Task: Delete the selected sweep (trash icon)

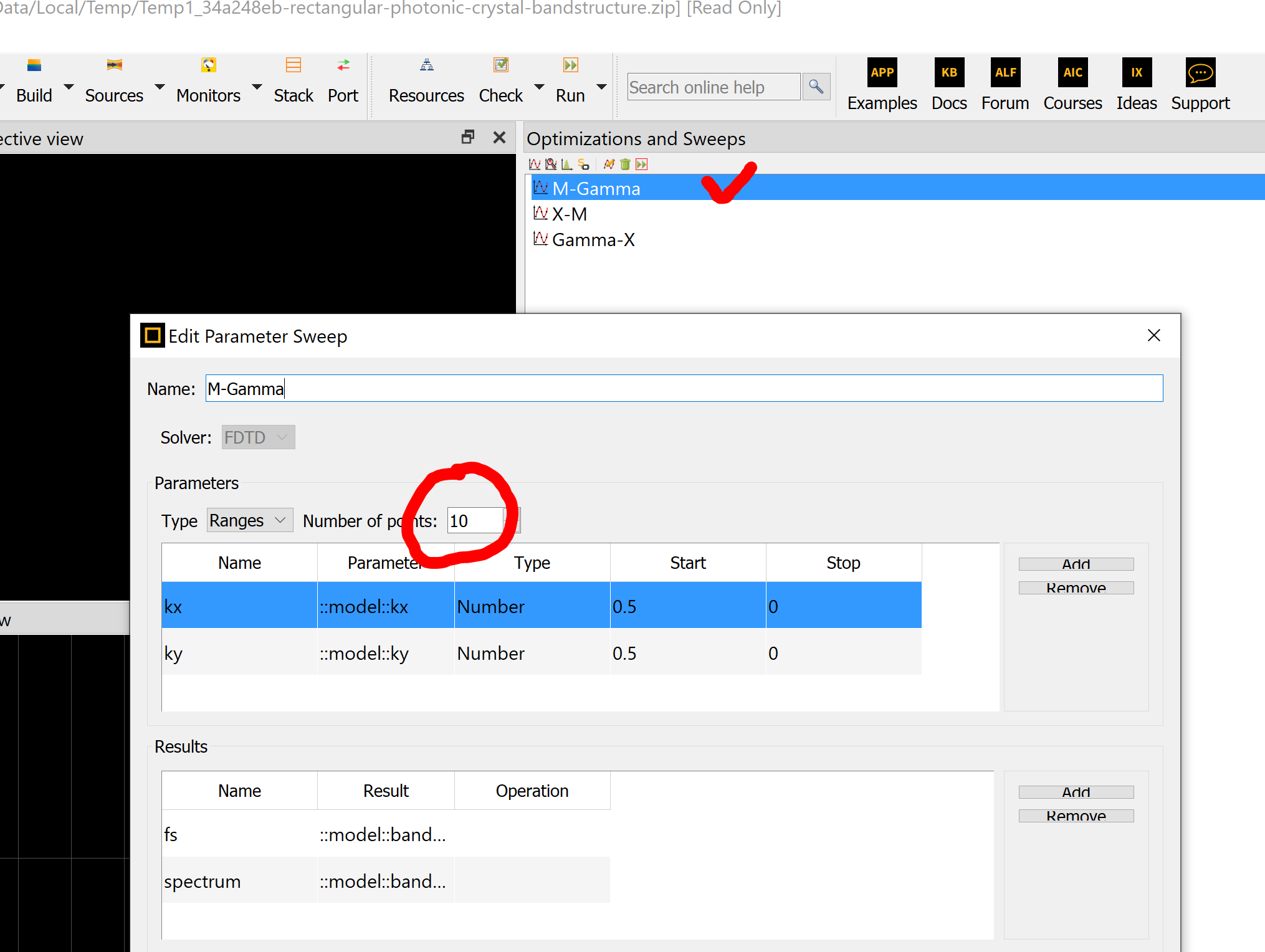Action: coord(625,164)
